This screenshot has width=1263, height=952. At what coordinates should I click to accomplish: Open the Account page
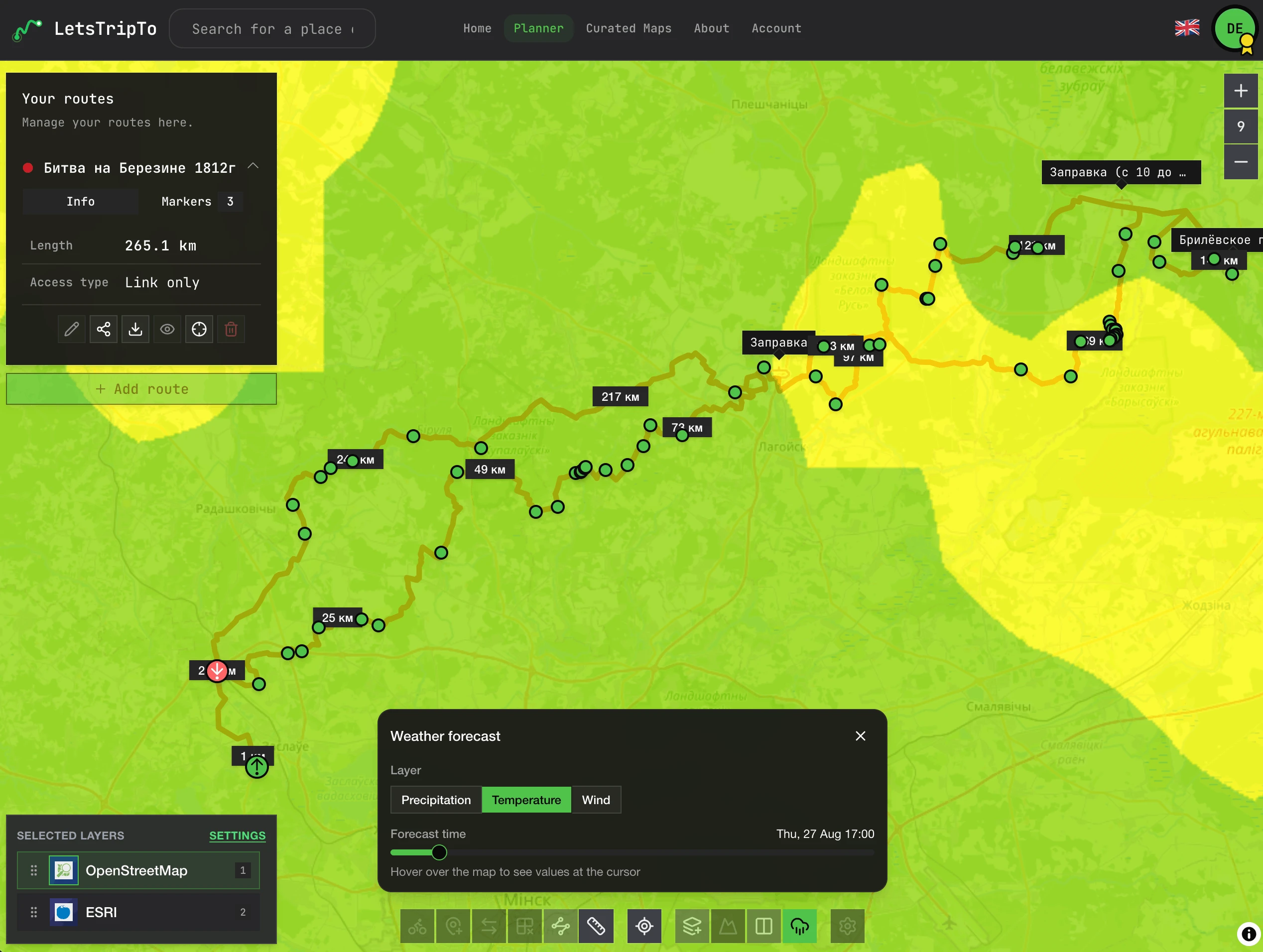pyautogui.click(x=776, y=28)
